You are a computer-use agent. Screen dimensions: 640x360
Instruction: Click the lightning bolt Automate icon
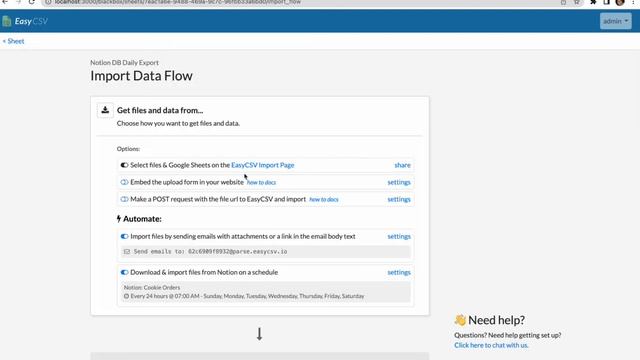119,219
